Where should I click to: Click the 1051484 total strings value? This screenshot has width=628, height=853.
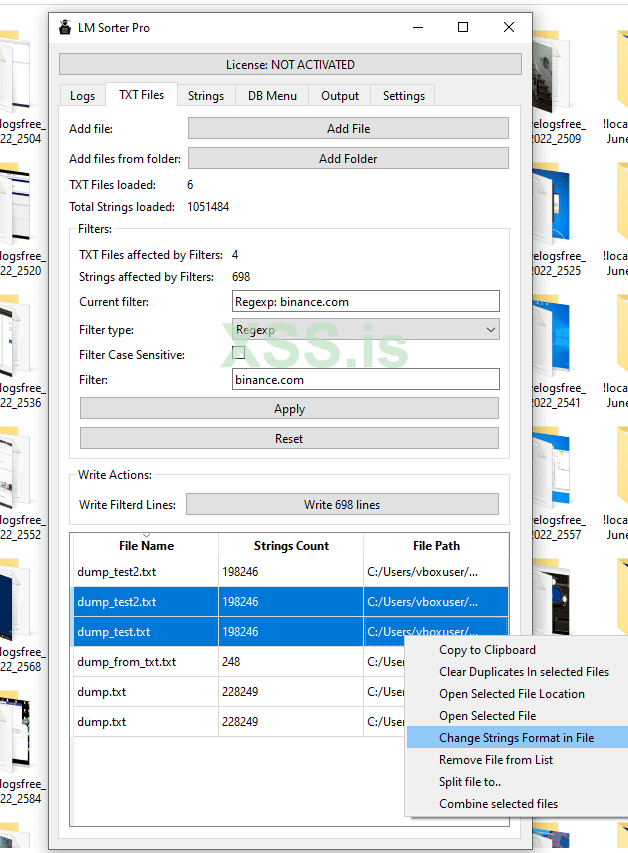[208, 207]
